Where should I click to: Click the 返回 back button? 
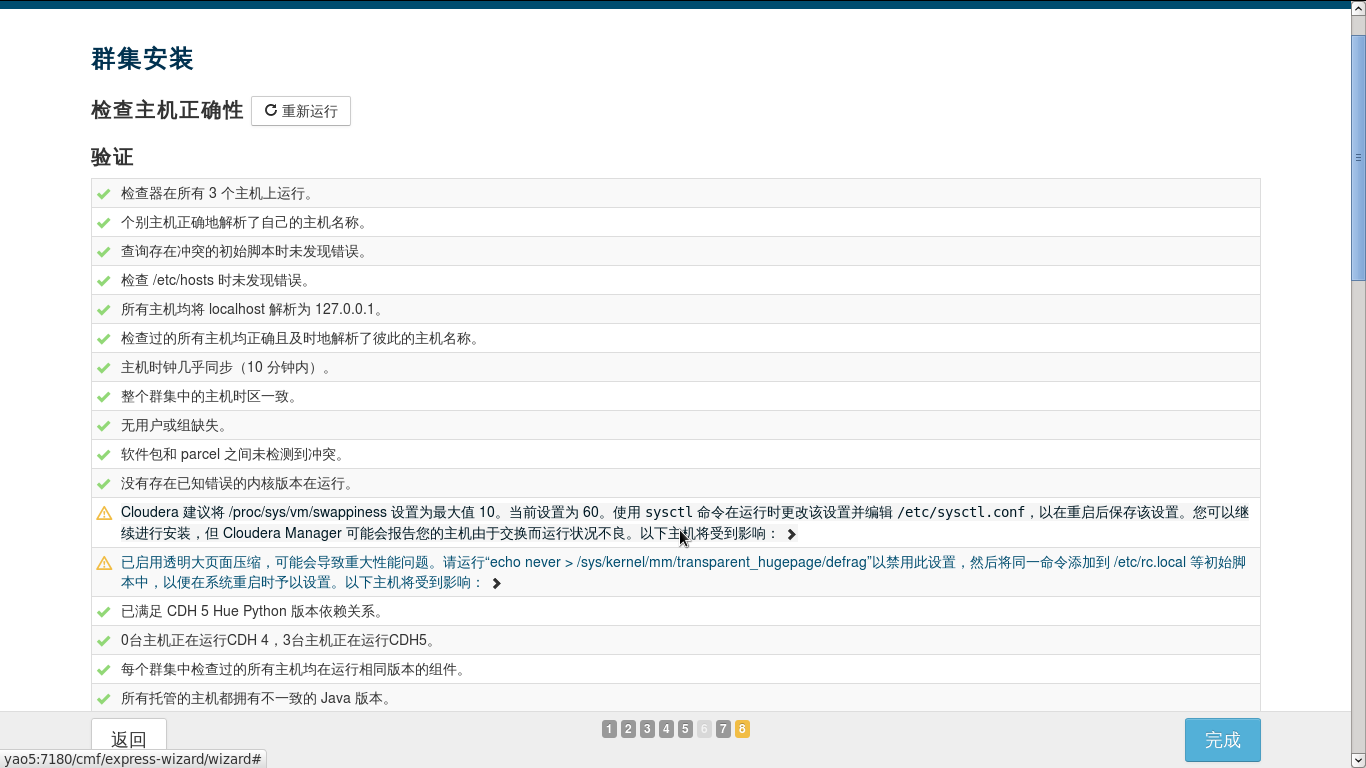click(x=129, y=740)
